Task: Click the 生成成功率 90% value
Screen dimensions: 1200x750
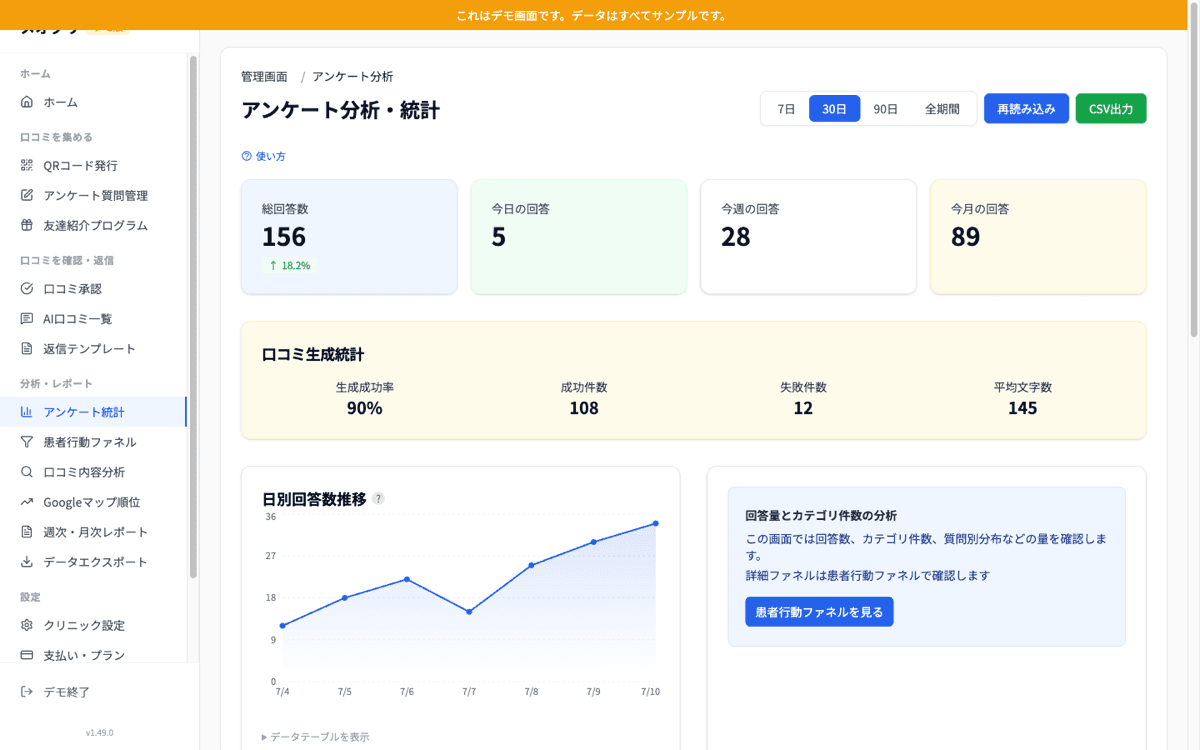Action: (x=364, y=408)
